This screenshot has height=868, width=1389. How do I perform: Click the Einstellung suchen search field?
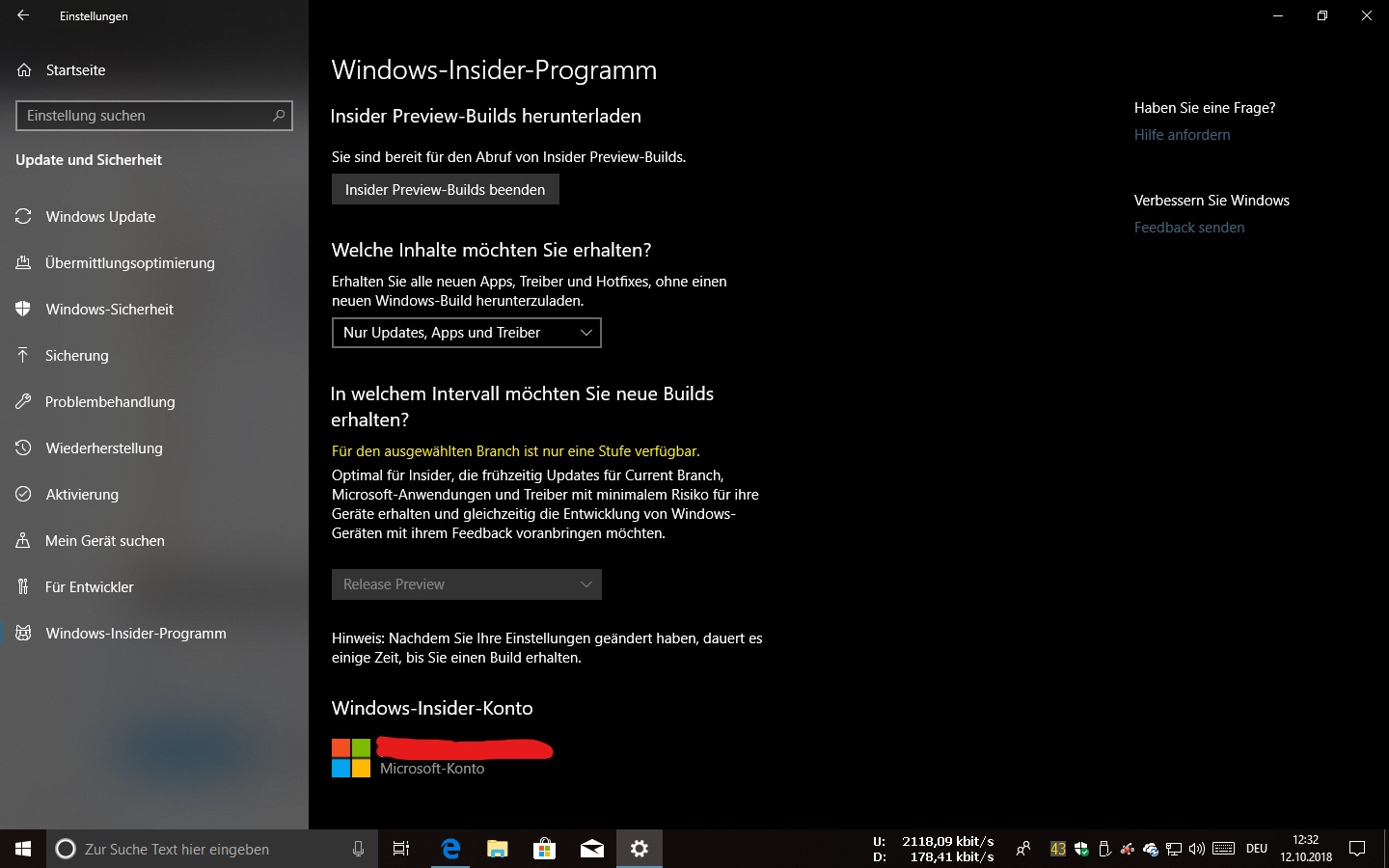154,116
